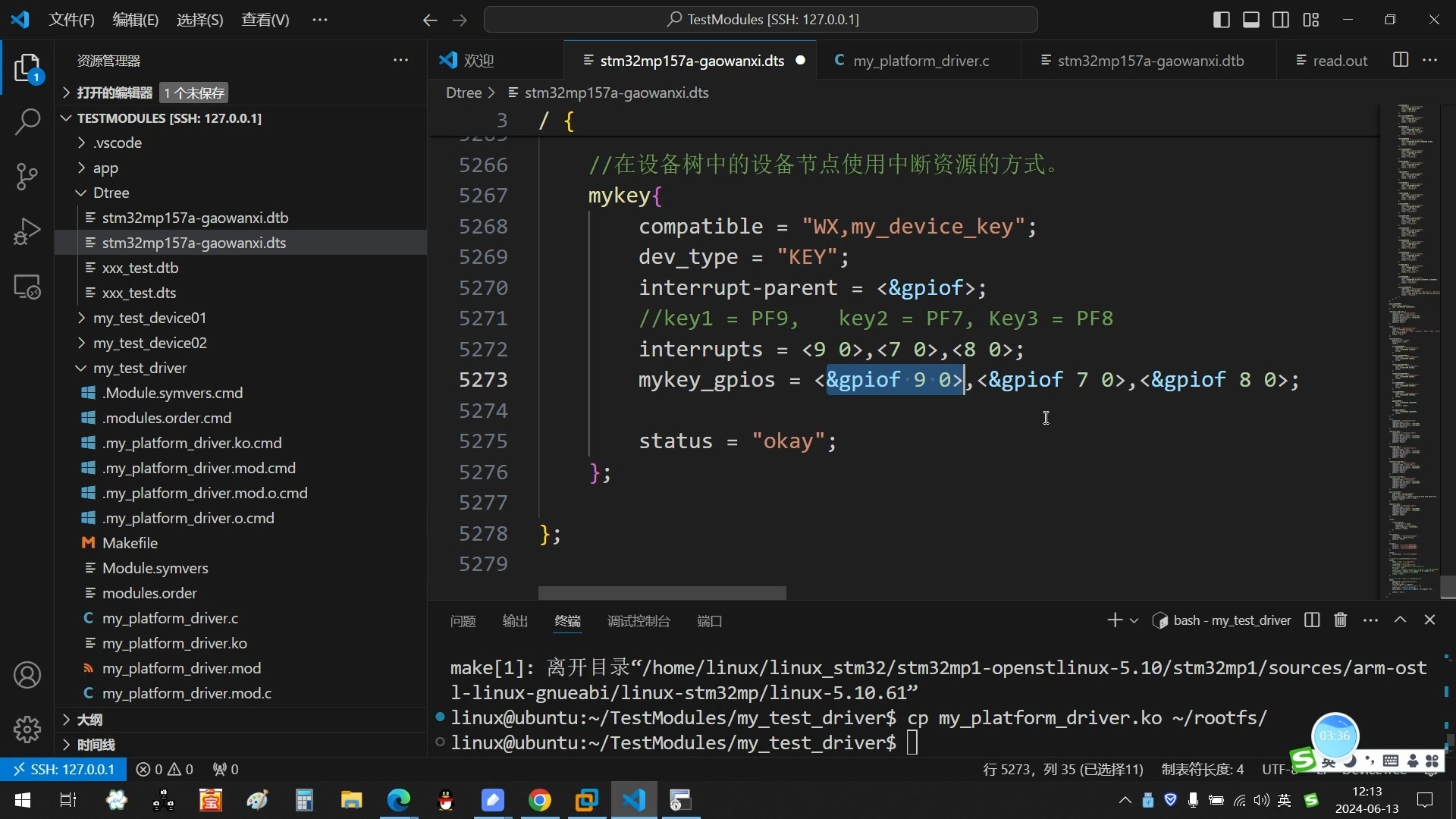Switch to stm32mp157a-gaowanxi.dtb editor tab
This screenshot has width=1456, height=819.
[1150, 61]
